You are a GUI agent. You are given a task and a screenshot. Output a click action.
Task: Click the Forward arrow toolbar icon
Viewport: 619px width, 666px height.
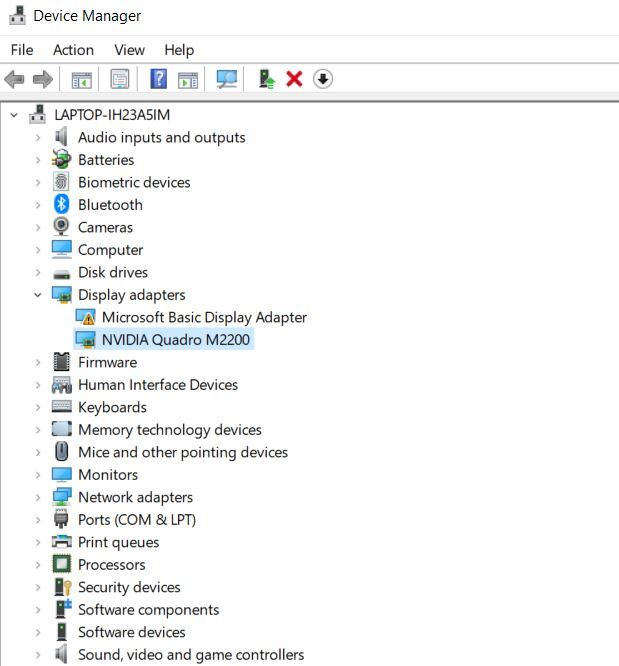[43, 79]
